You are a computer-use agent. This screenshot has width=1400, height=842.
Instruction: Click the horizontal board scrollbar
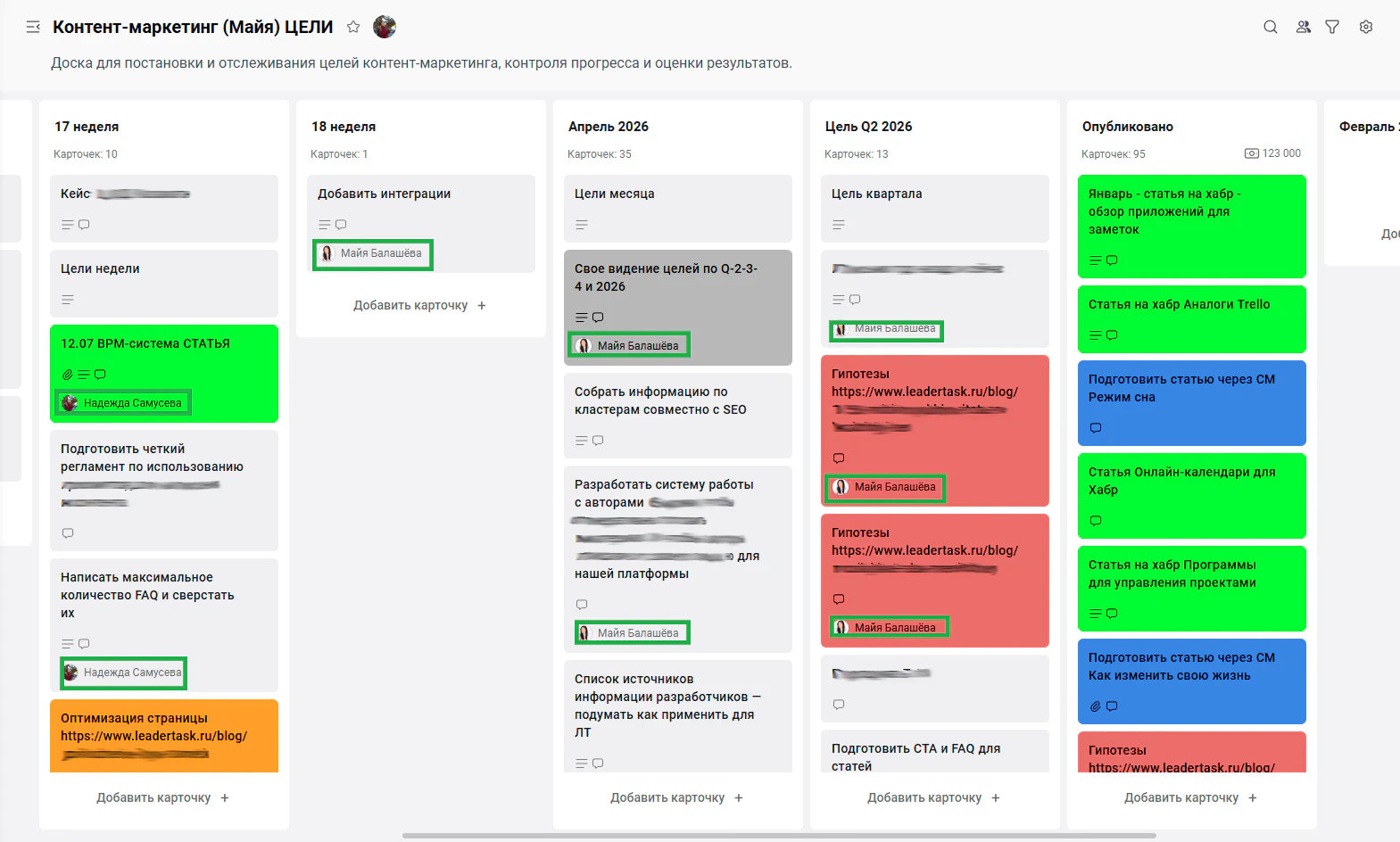(x=779, y=836)
